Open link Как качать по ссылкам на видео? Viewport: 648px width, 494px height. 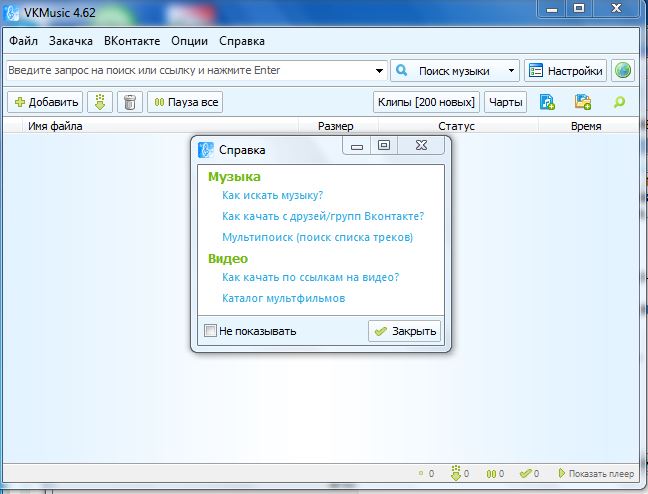(x=310, y=277)
